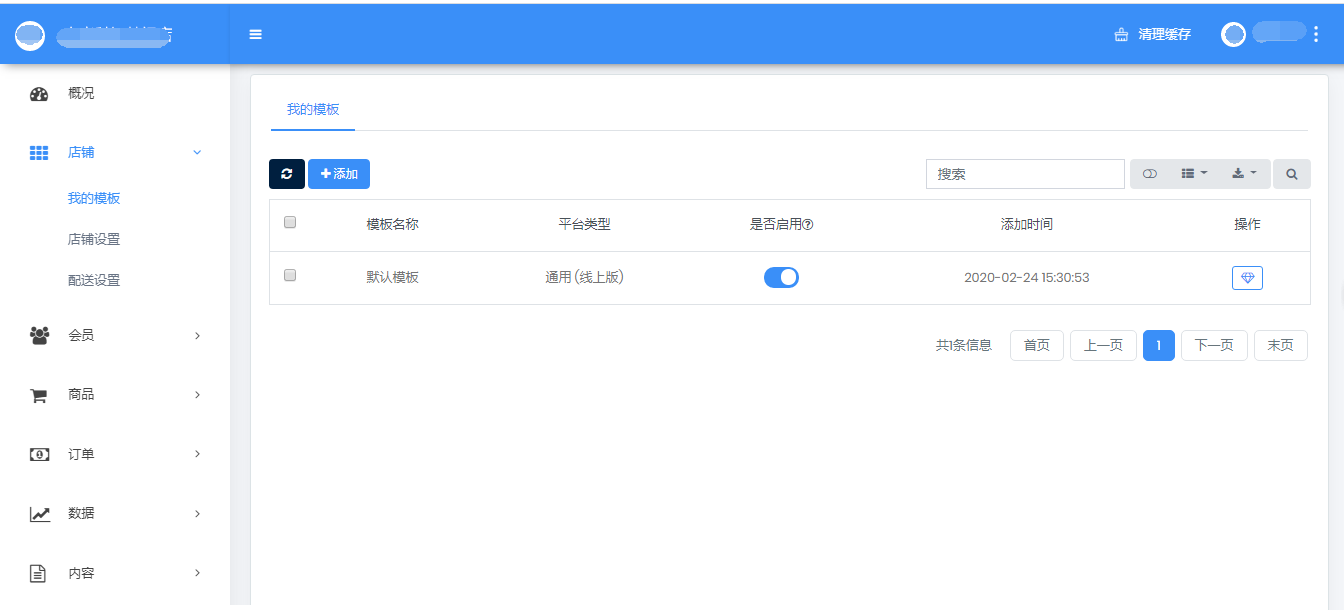
Task: Click the 概况 dashboard icon in sidebar
Action: click(x=39, y=94)
